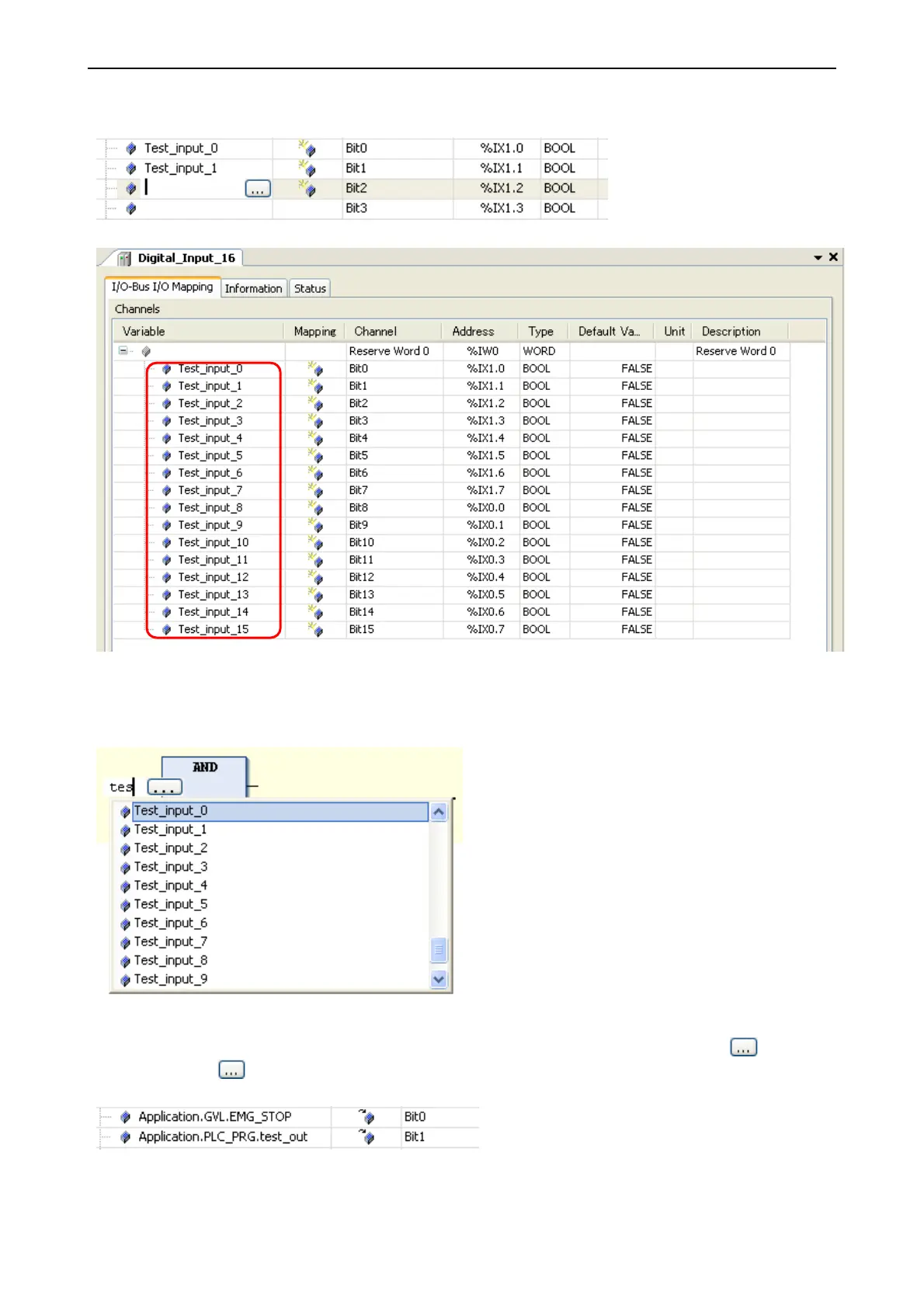924x1308 pixels.
Task: Click the AND function block
Action: point(204,777)
